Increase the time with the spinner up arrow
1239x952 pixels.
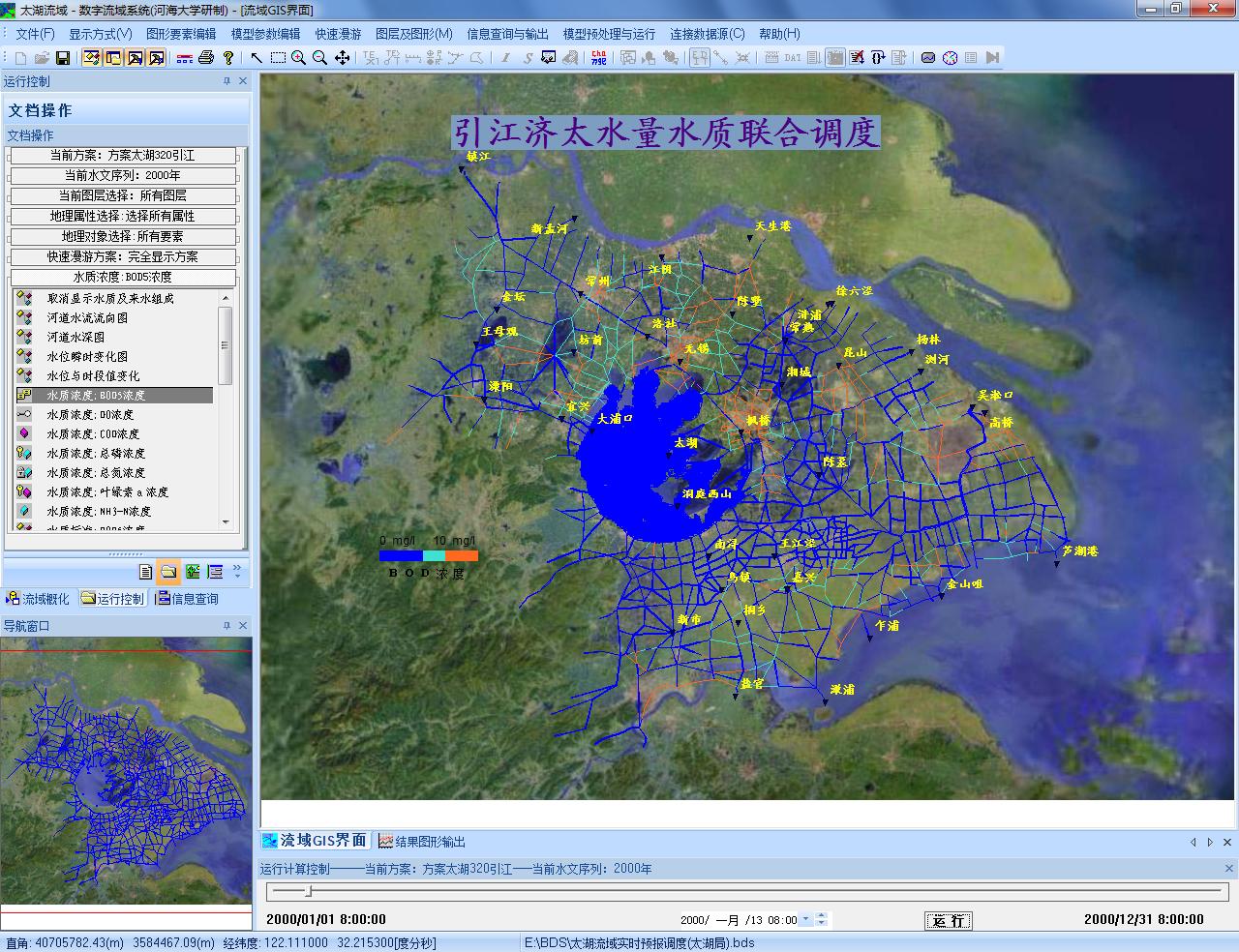[822, 916]
